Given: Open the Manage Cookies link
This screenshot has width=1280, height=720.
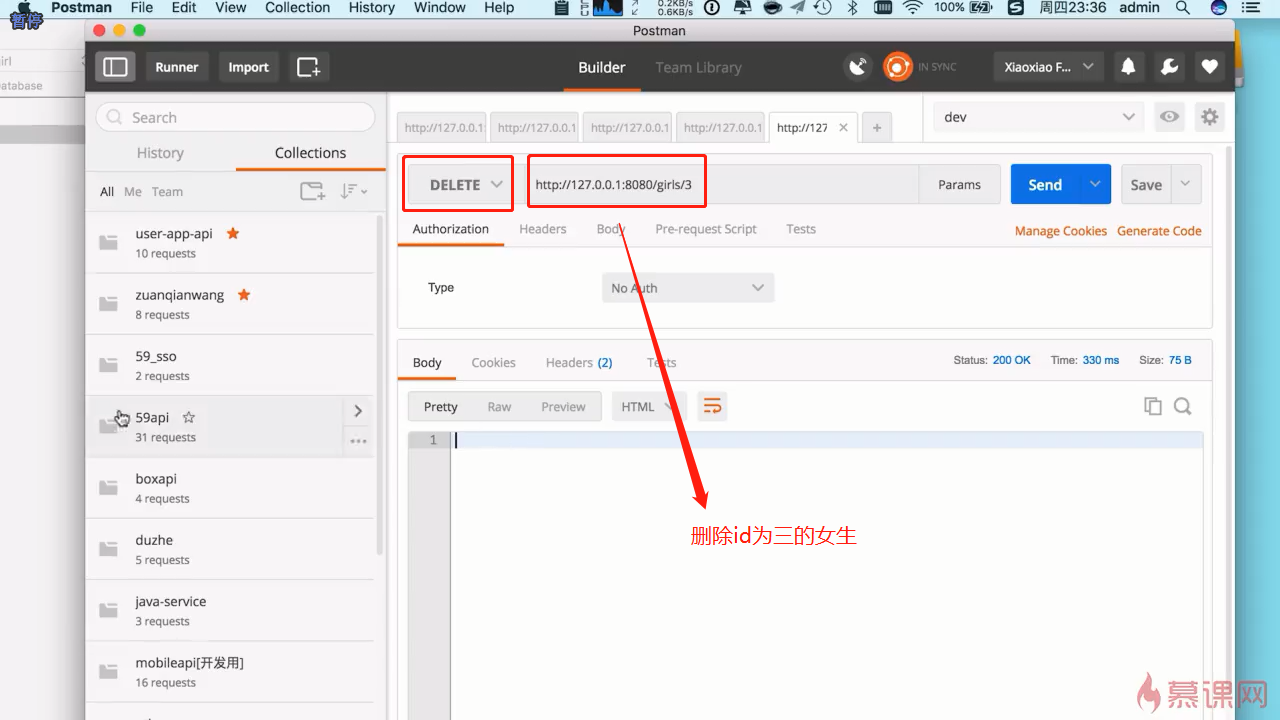Looking at the screenshot, I should click(x=1061, y=231).
